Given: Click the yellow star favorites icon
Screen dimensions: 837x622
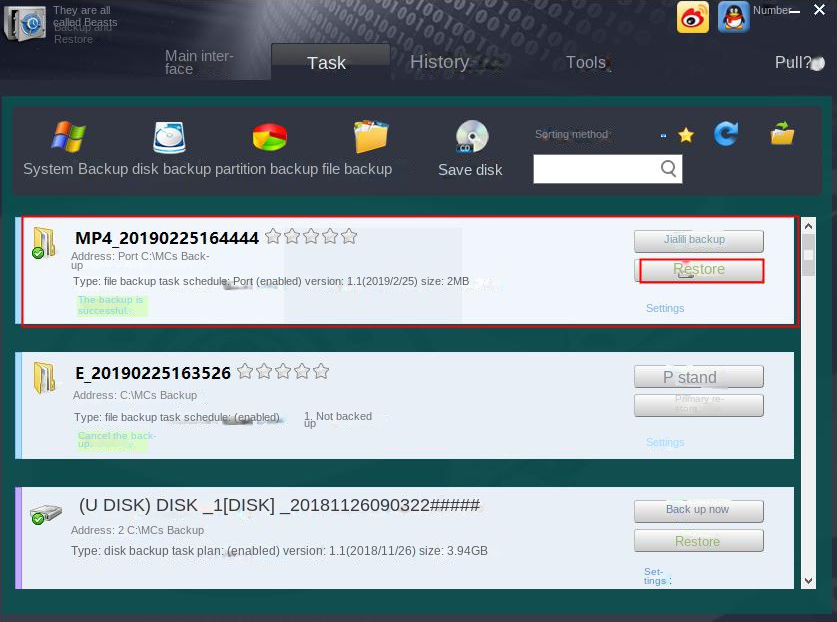Looking at the screenshot, I should point(686,135).
